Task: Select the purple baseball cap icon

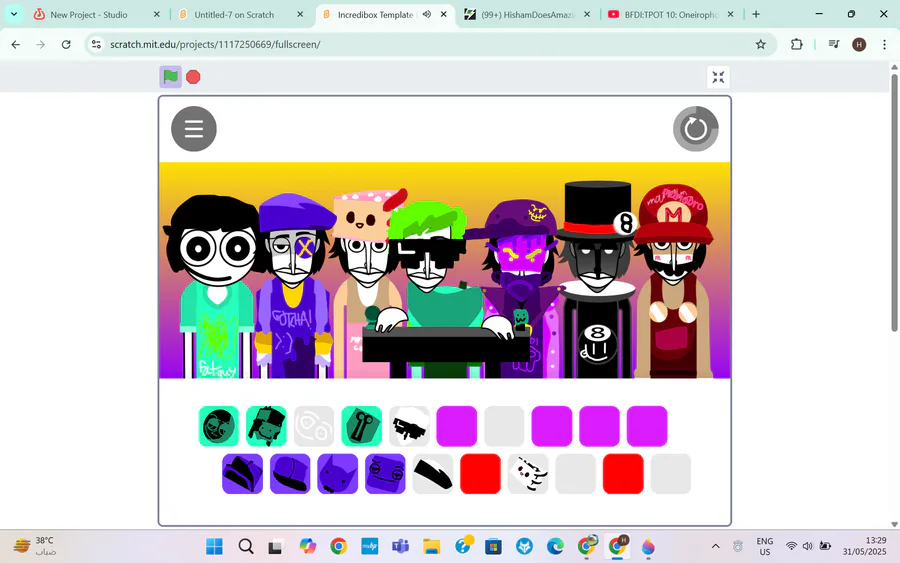Action: tap(290, 473)
